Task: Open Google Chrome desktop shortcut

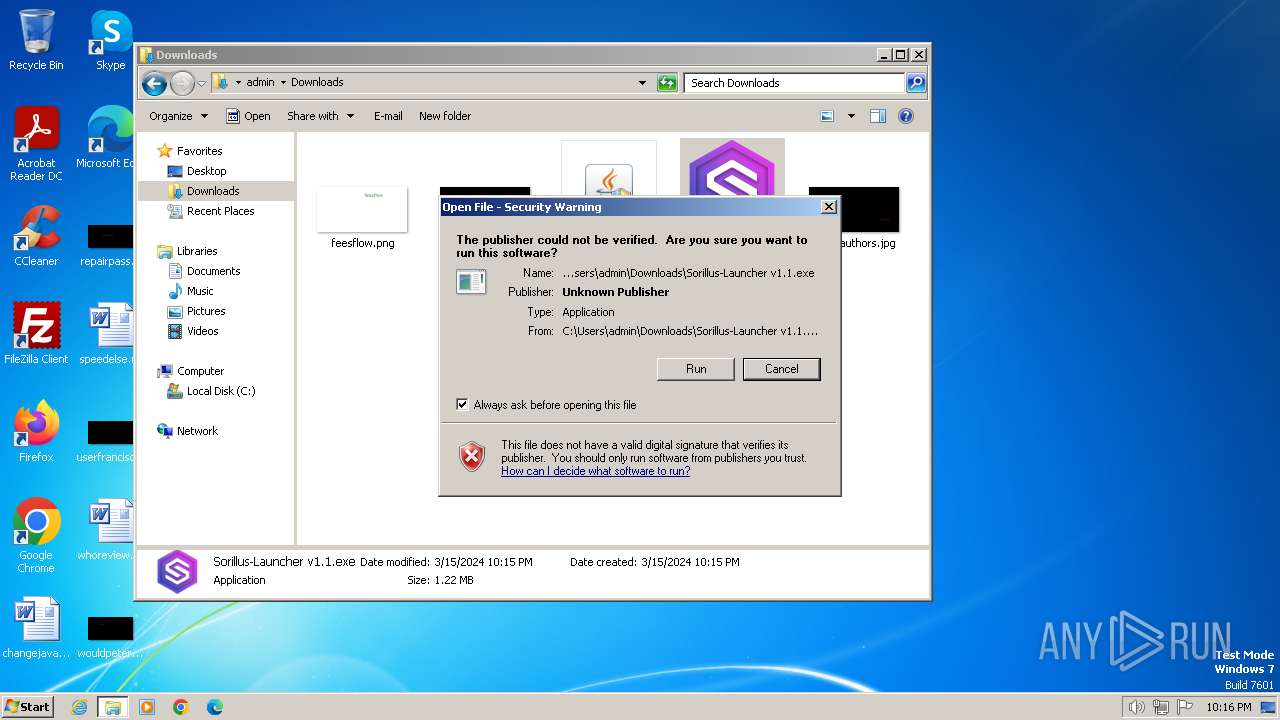Action: pos(36,536)
